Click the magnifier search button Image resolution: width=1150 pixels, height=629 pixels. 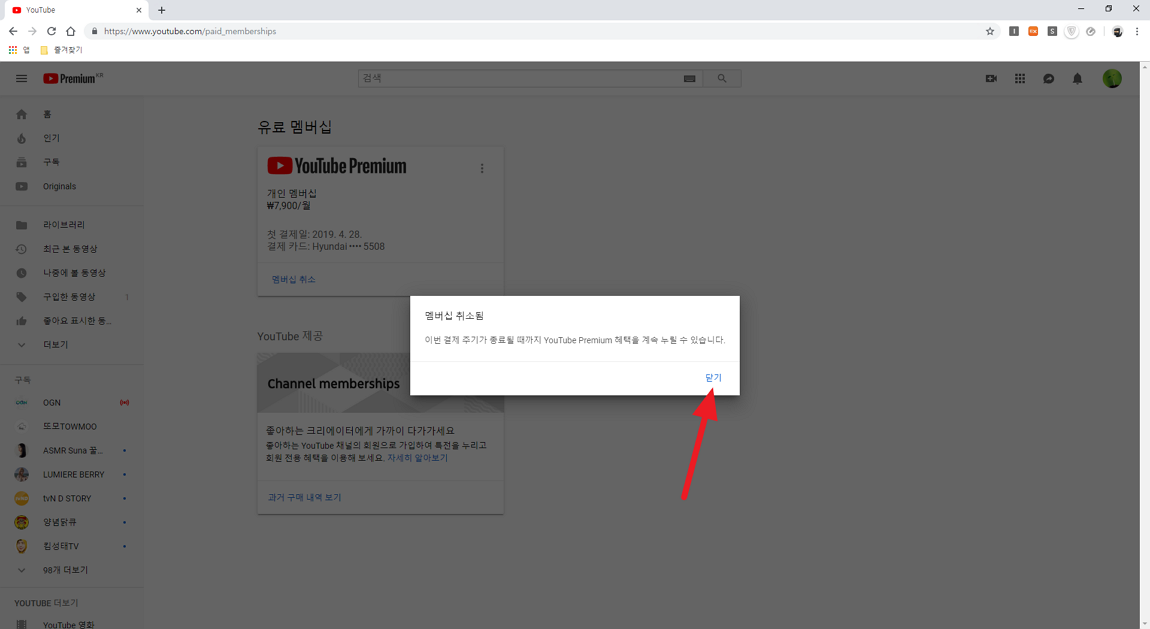pos(722,78)
